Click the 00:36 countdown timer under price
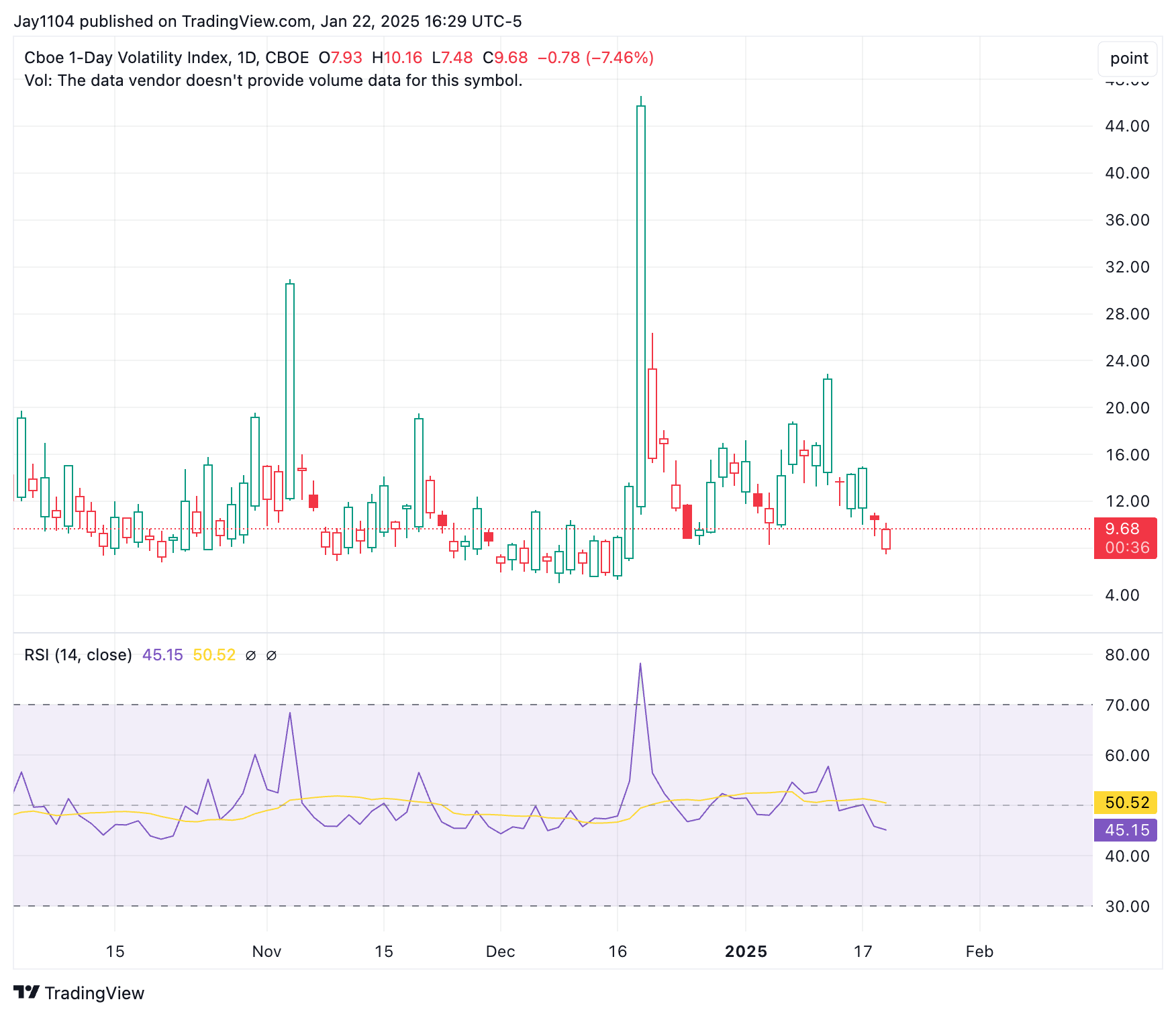This screenshot has width=1176, height=1016. tap(1126, 548)
